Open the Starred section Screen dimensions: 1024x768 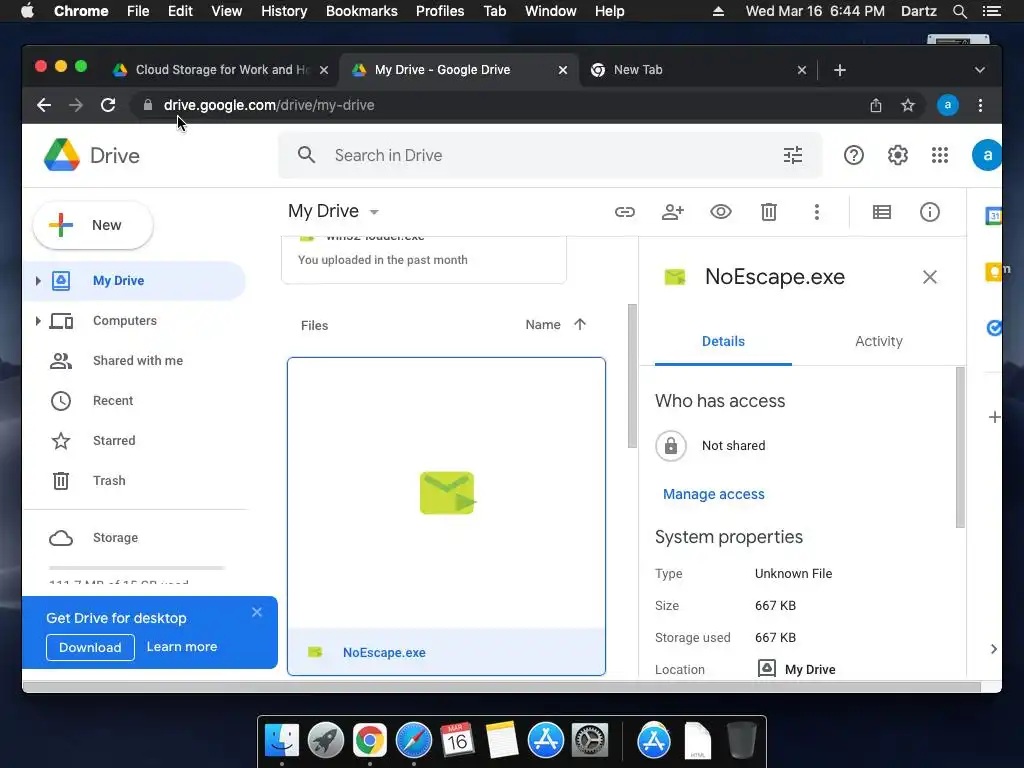114,440
